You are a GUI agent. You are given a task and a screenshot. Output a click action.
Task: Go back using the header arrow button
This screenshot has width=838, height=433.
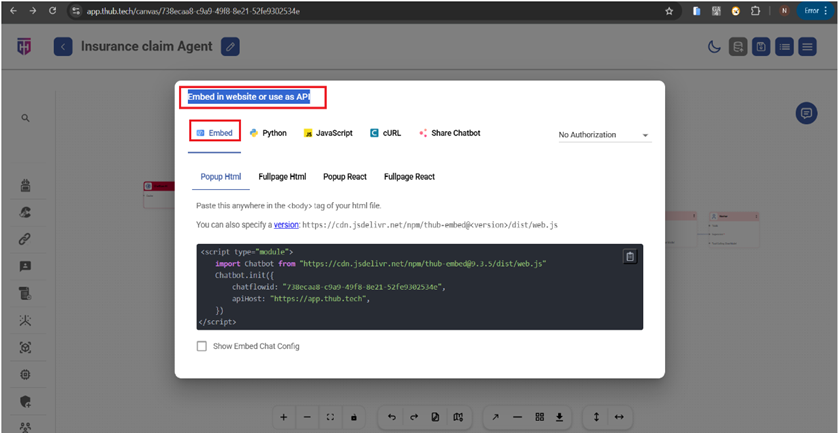tap(63, 46)
